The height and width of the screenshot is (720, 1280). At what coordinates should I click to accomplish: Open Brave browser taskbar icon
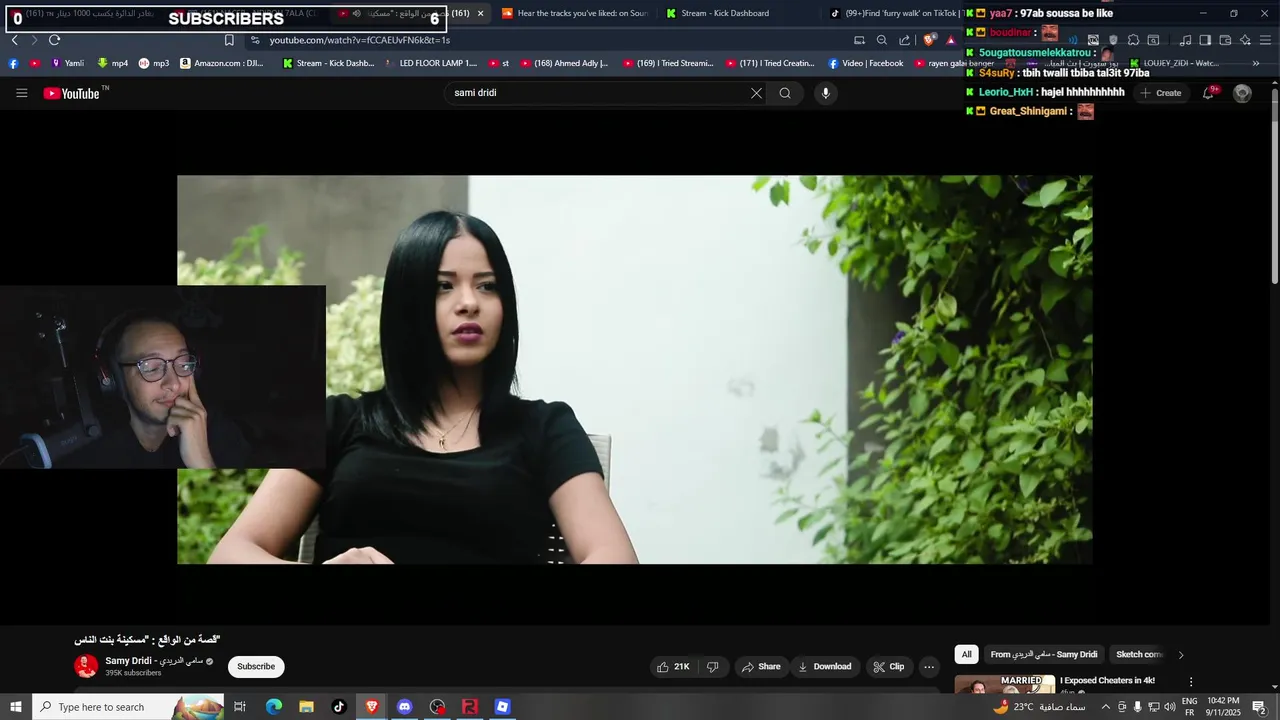click(x=372, y=707)
